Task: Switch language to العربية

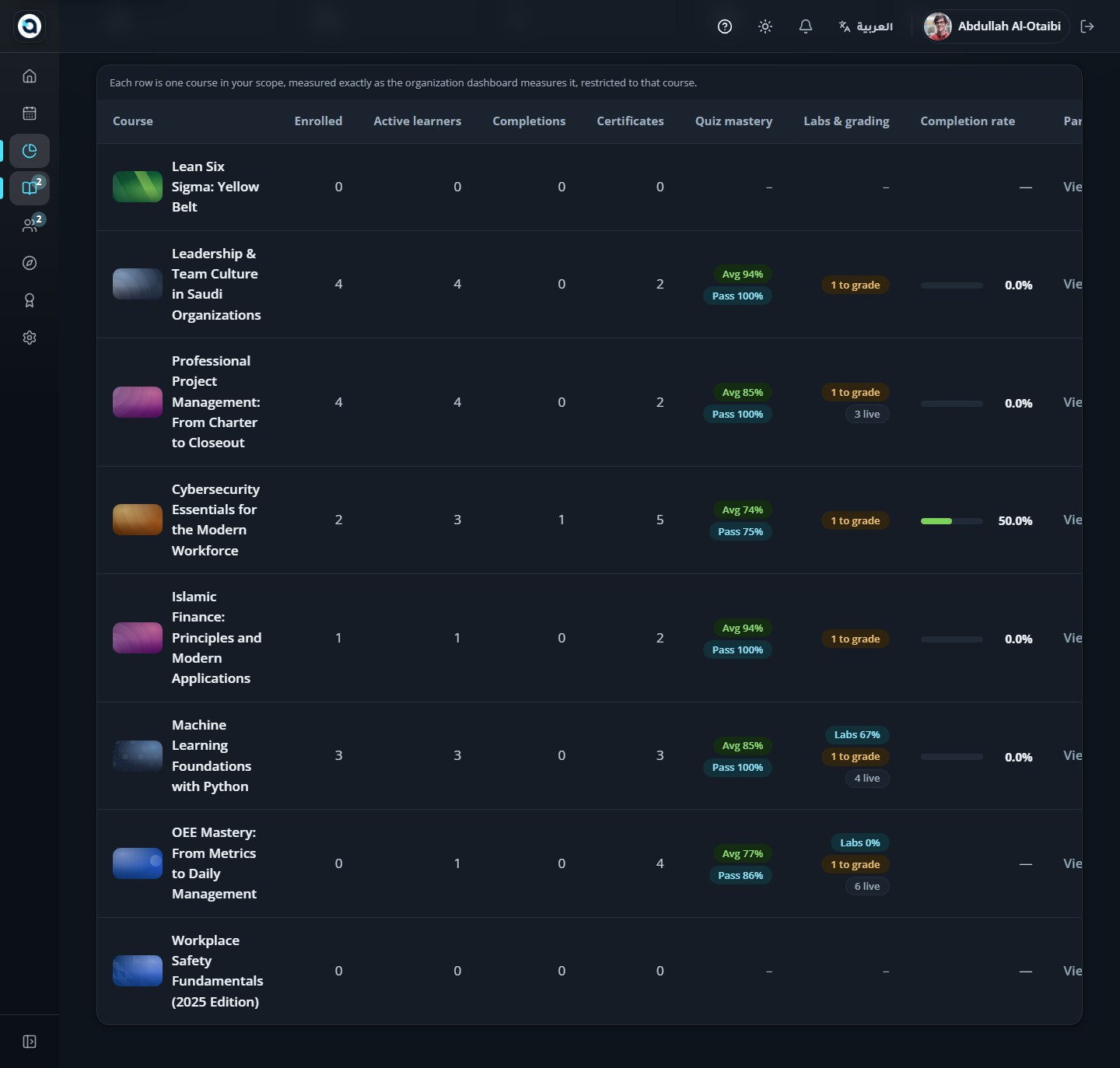Action: pyautogui.click(x=866, y=26)
